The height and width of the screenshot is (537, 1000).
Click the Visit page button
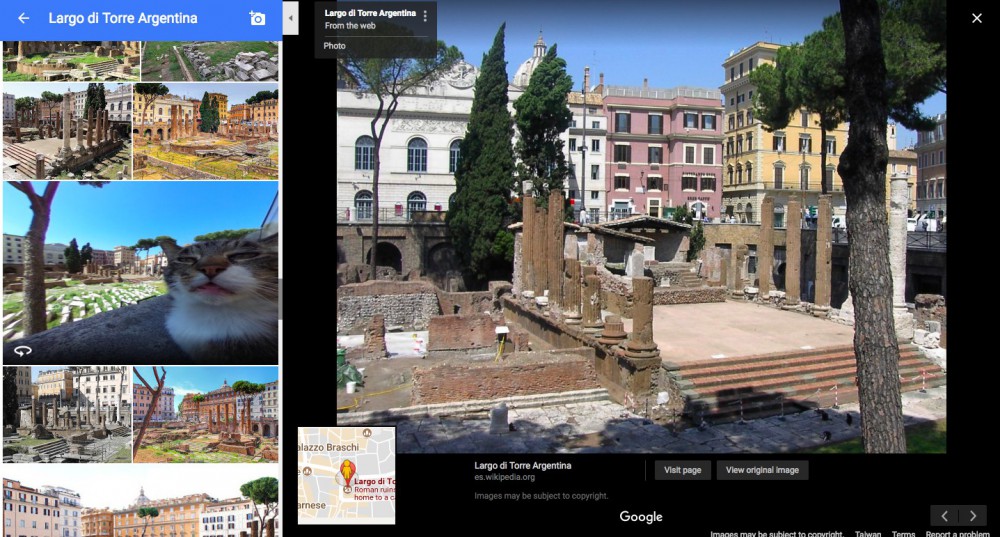682,470
